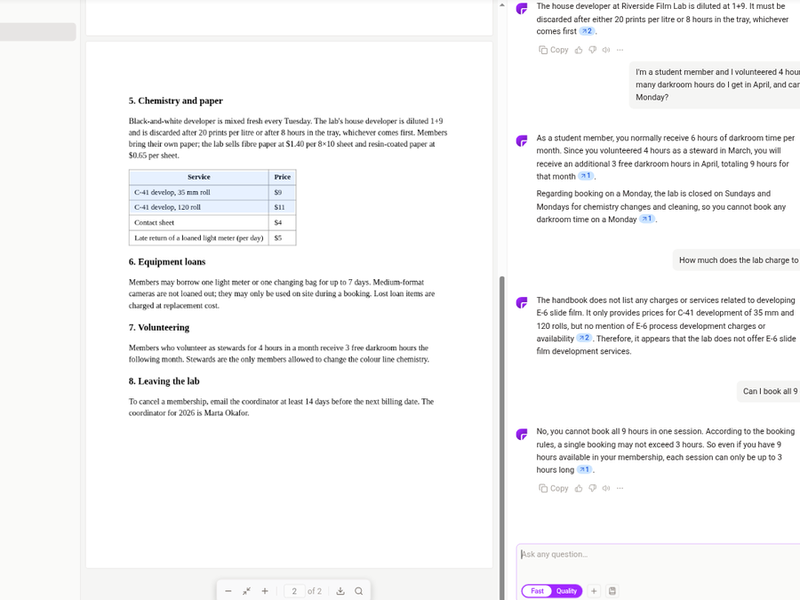Thumbs up the developer dilution answer
This screenshot has height=600, width=800.
click(579, 49)
